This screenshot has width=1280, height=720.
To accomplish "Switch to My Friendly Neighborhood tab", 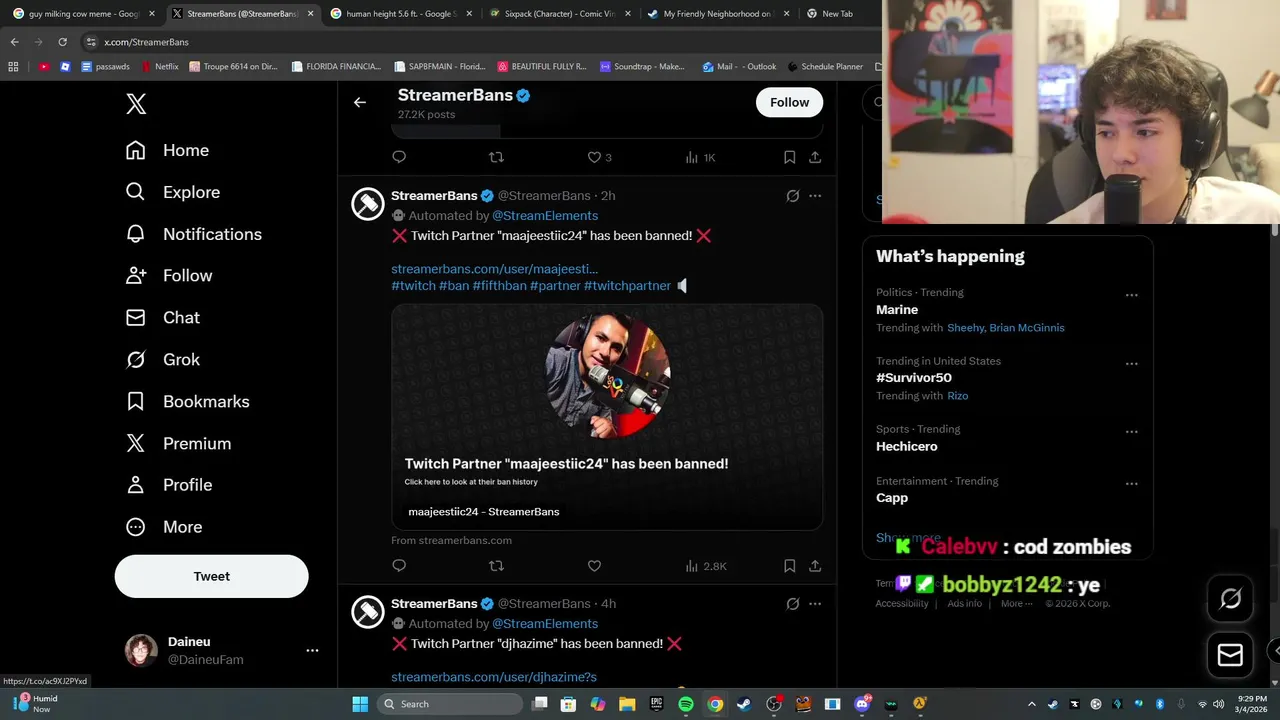I will (719, 14).
